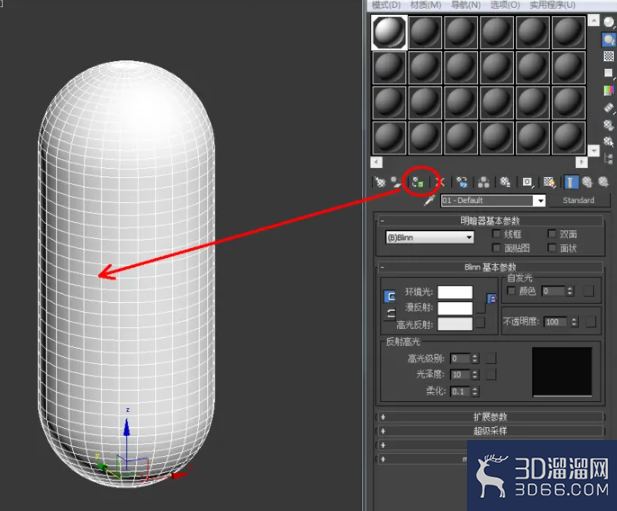This screenshot has width=617, height=511.
Task: Toggle the Show End Result icon
Action: 571,182
